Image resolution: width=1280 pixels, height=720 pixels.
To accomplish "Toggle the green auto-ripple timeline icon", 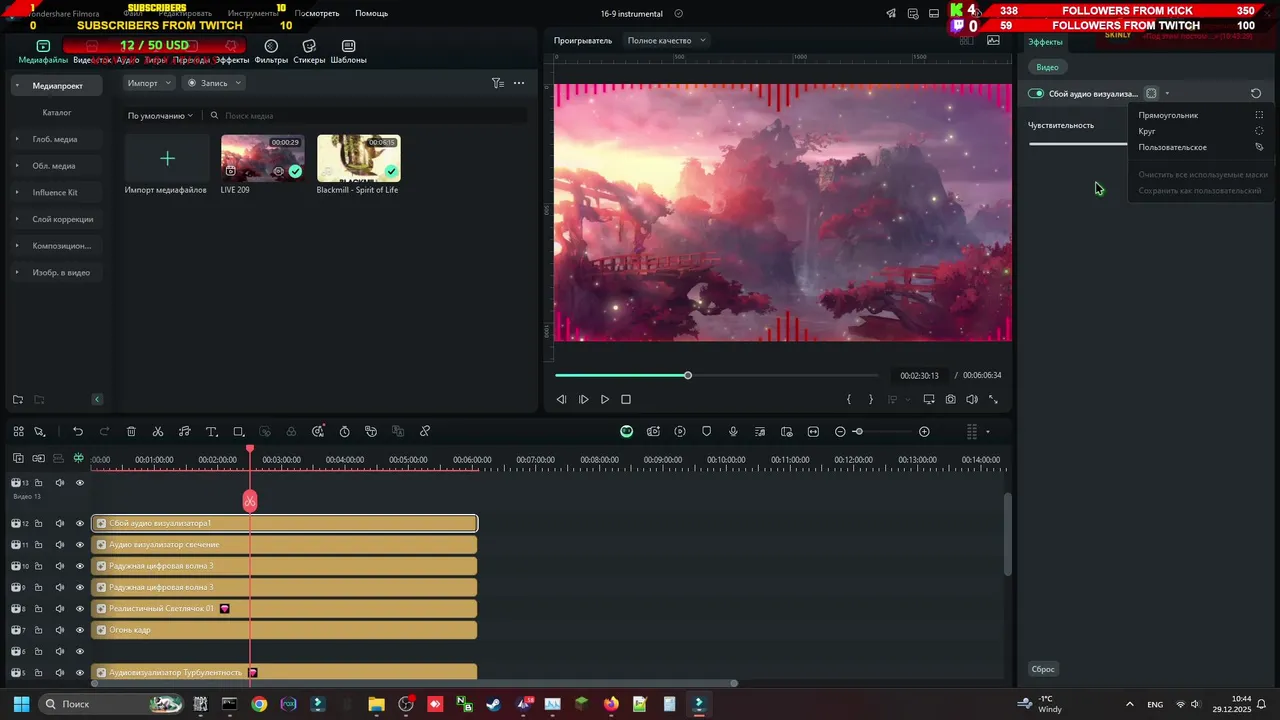I will pos(78,458).
